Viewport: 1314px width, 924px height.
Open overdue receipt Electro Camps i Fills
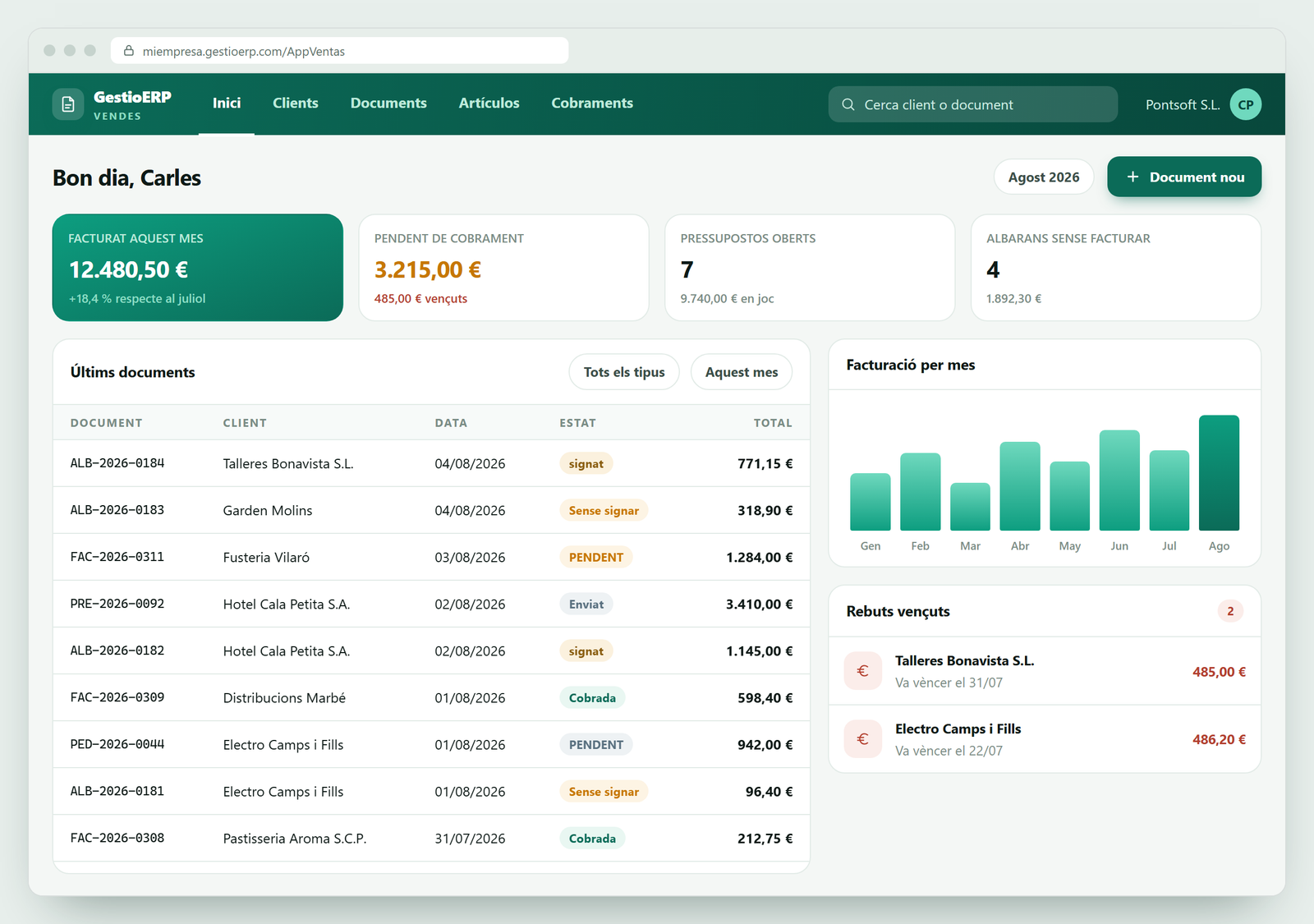point(1045,739)
